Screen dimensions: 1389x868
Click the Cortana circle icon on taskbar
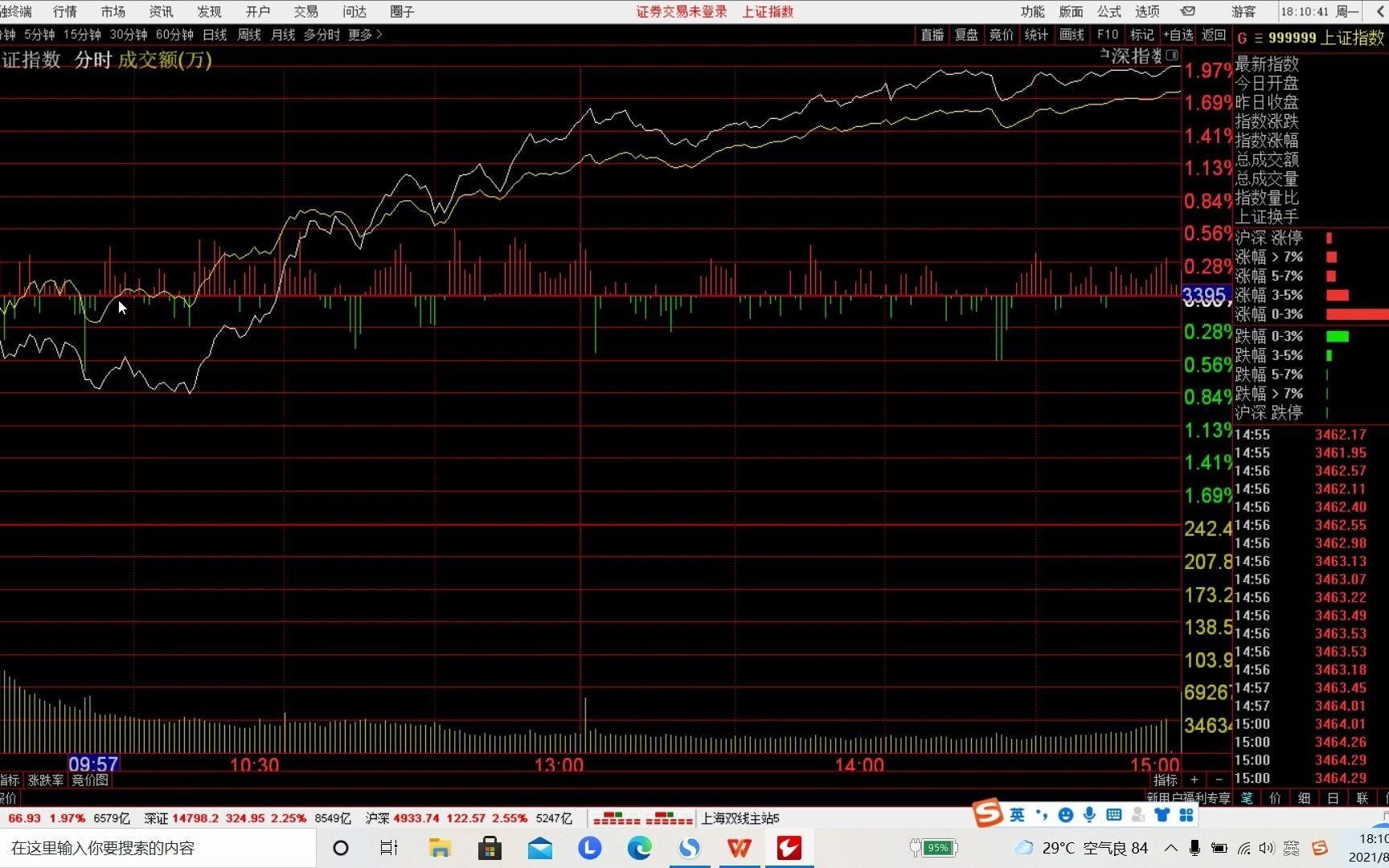click(x=341, y=848)
